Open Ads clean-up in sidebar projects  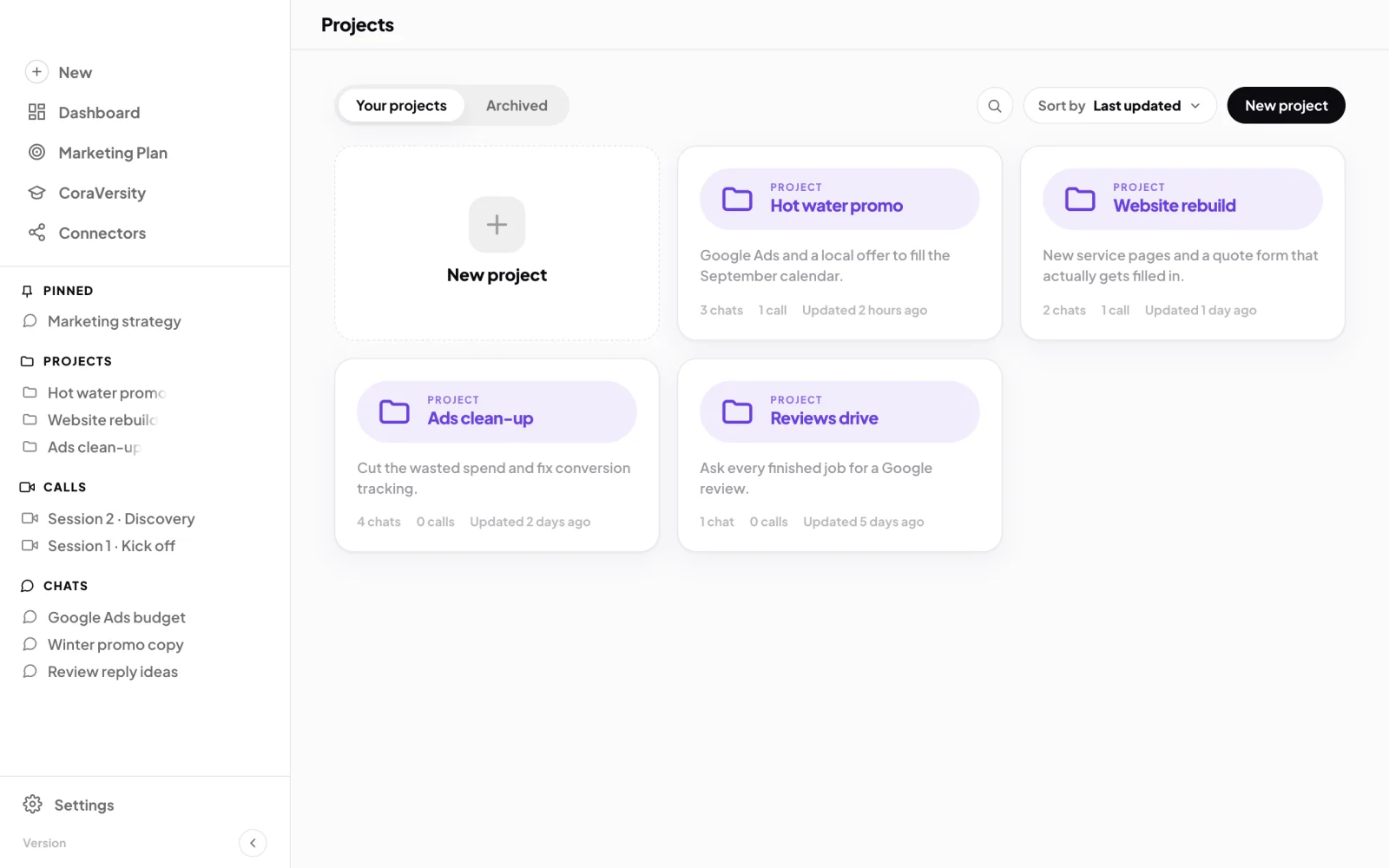click(x=94, y=447)
